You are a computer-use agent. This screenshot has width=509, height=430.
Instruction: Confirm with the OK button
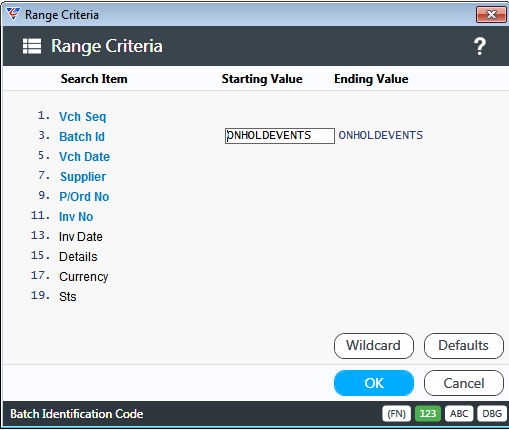(x=374, y=383)
